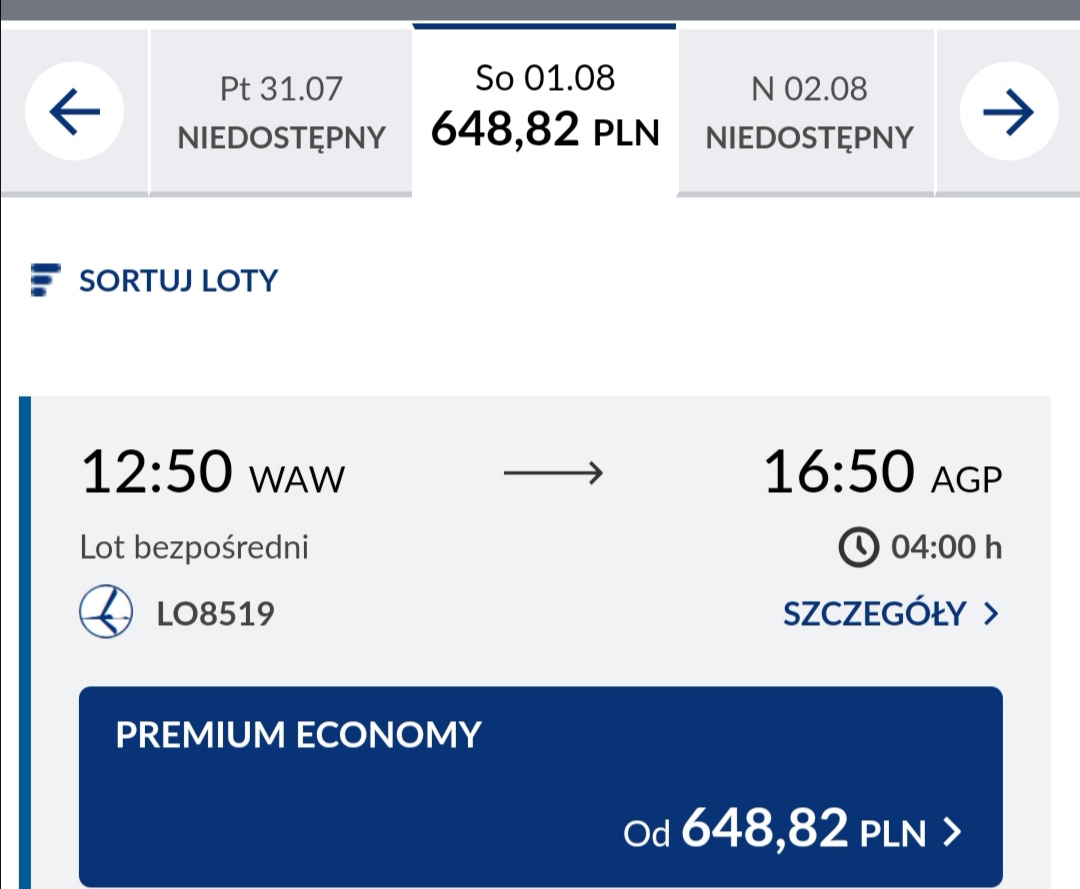Click the LOT airline crane logo
Viewport: 1080px width, 889px height.
106,611
